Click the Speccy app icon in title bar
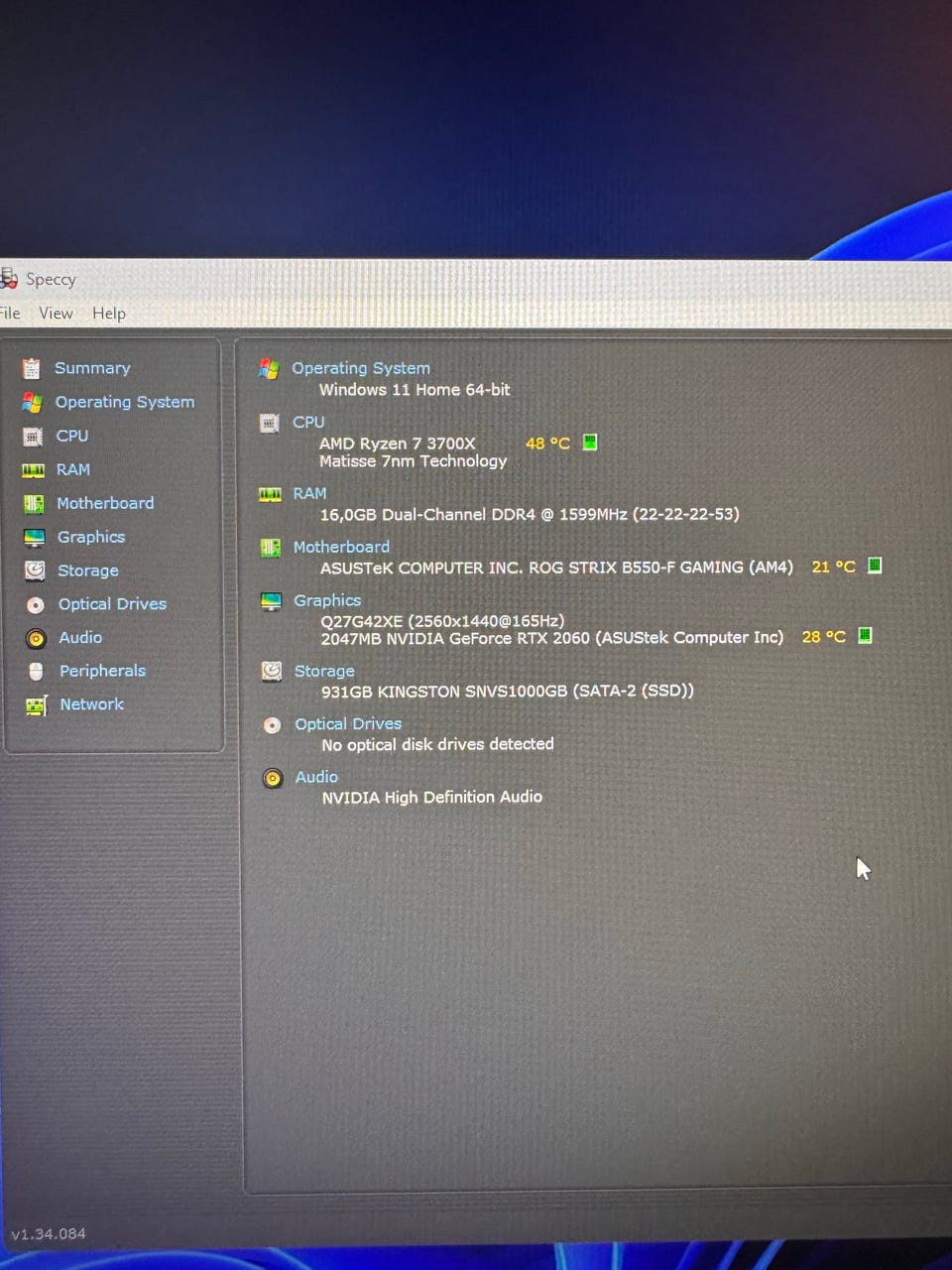 [9, 278]
